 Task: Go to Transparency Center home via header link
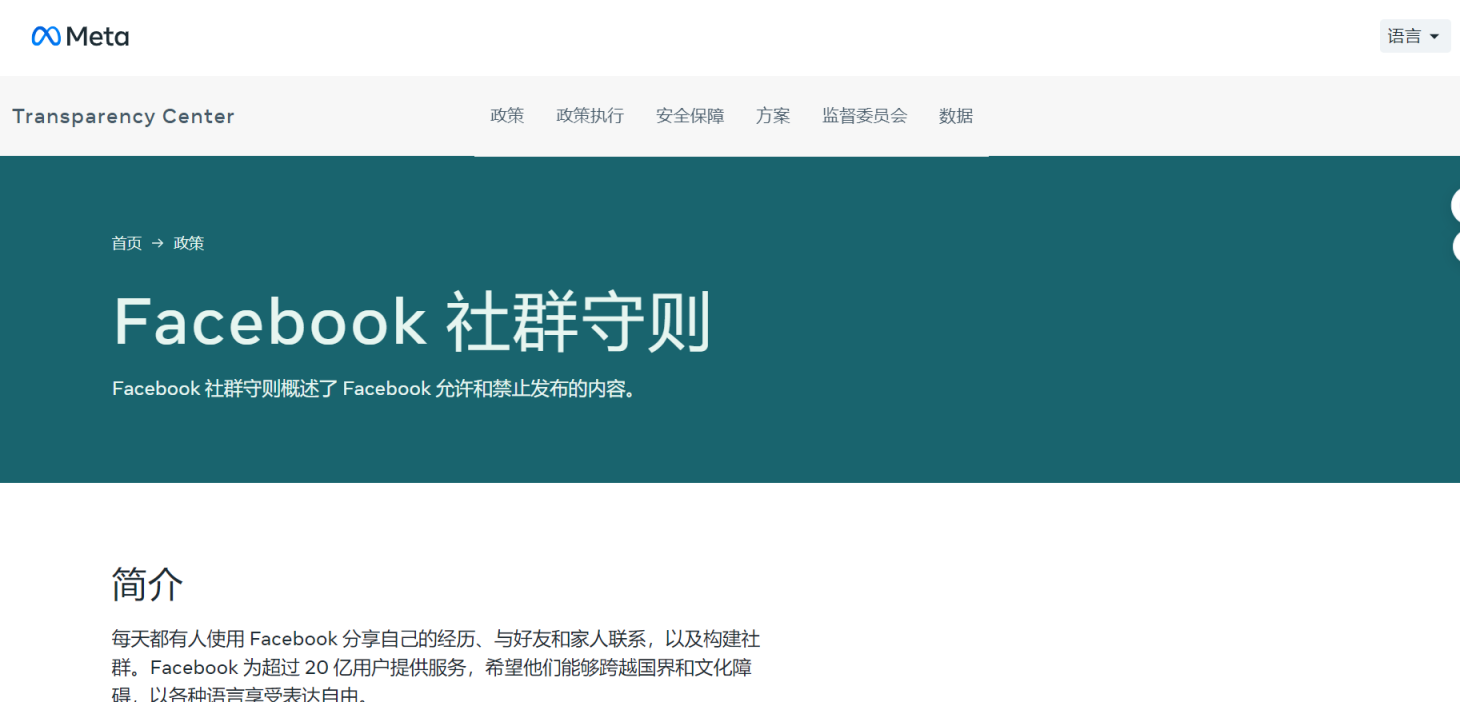(x=123, y=116)
